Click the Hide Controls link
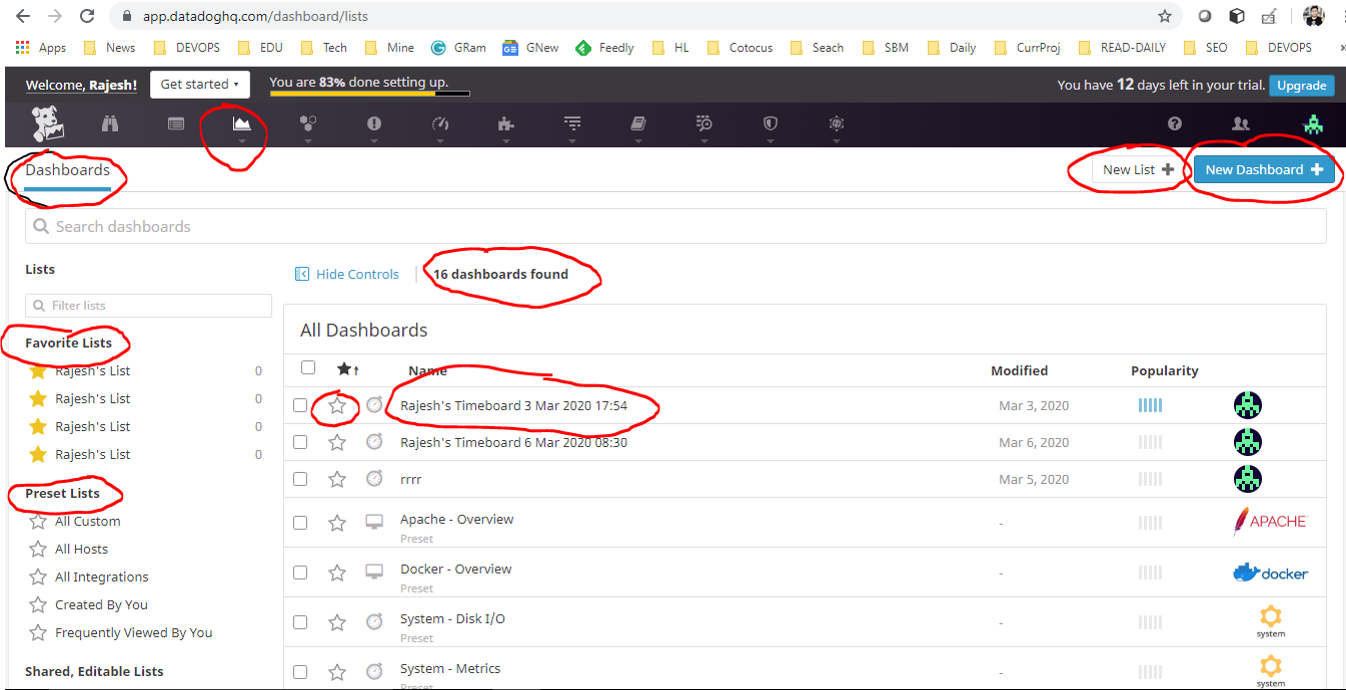Image resolution: width=1346 pixels, height=690 pixels. click(357, 274)
